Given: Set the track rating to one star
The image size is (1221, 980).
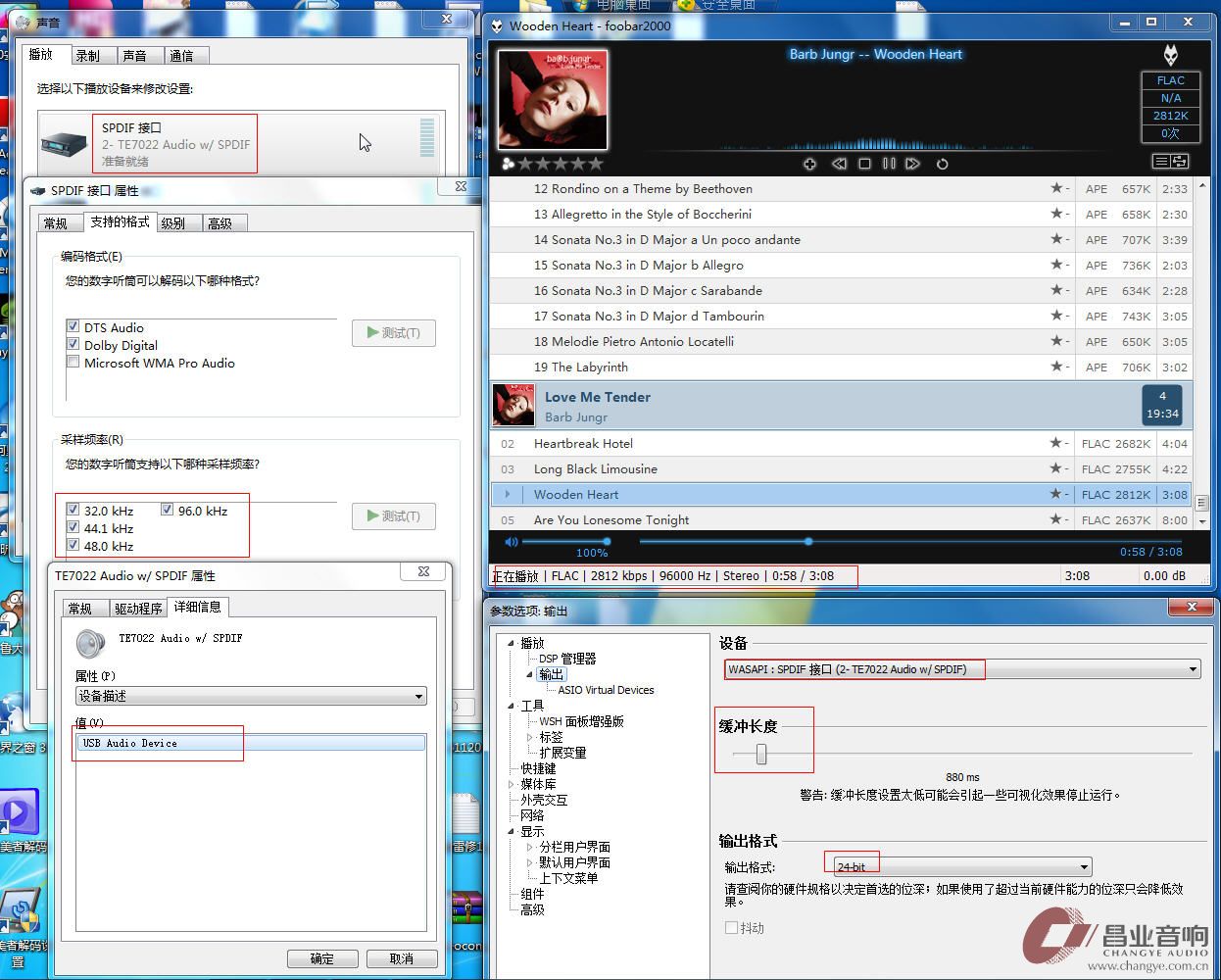Looking at the screenshot, I should (x=525, y=164).
